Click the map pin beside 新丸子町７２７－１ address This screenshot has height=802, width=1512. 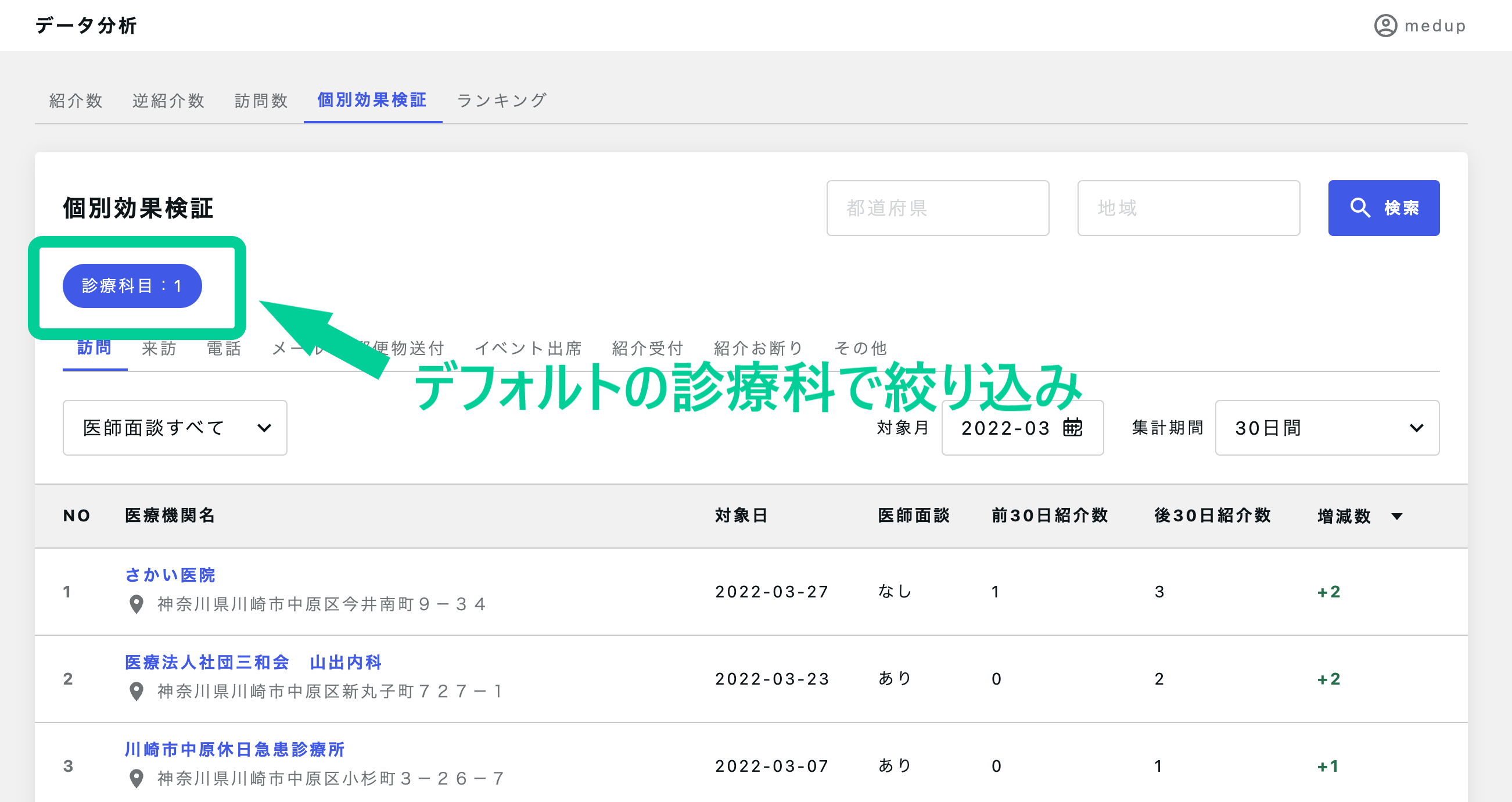[x=136, y=691]
